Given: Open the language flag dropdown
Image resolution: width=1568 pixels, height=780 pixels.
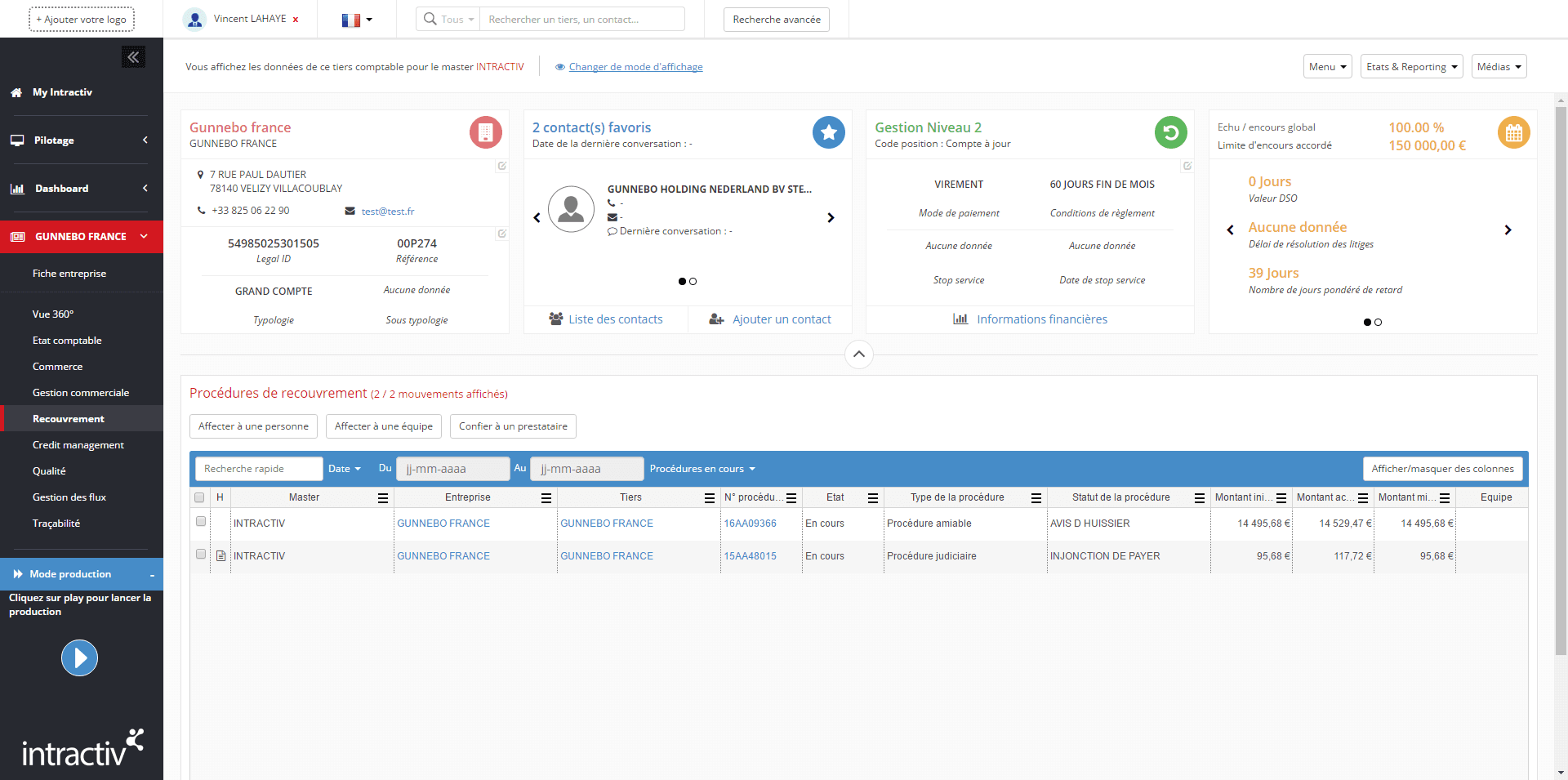Looking at the screenshot, I should (357, 20).
